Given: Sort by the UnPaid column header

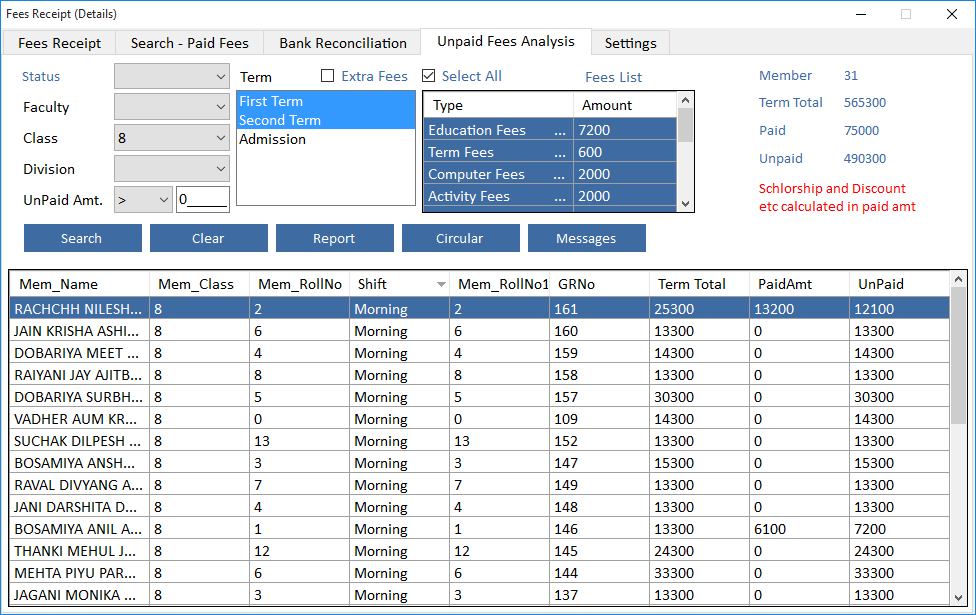Looking at the screenshot, I should 899,284.
